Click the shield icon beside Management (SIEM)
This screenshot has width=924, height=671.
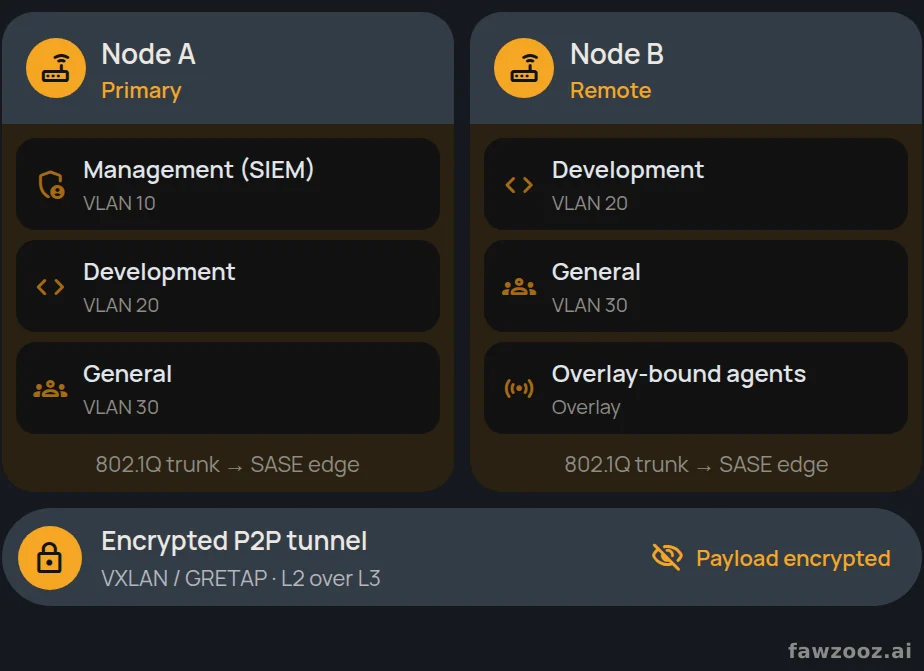click(51, 185)
